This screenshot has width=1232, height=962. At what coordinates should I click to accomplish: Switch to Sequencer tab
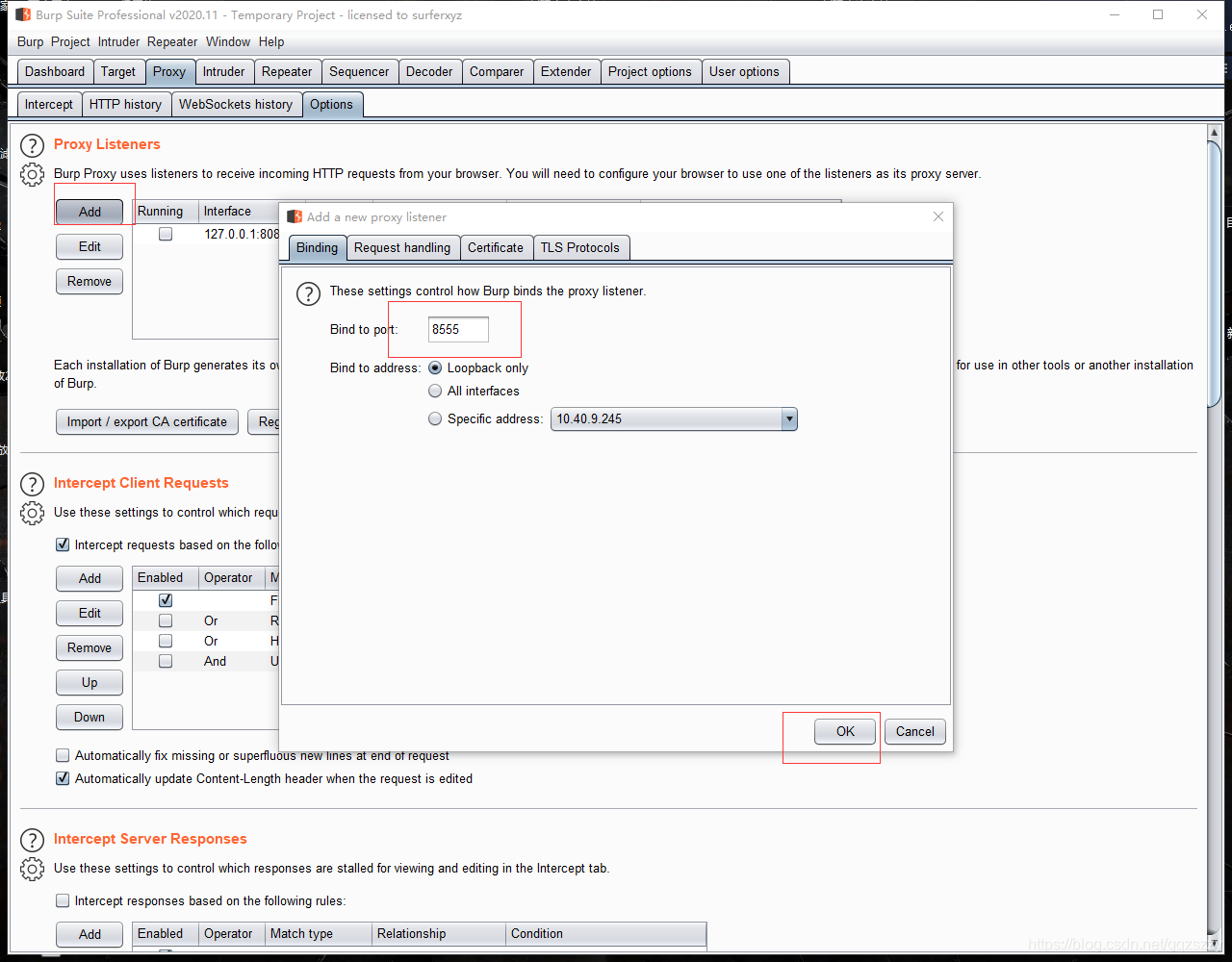point(359,71)
